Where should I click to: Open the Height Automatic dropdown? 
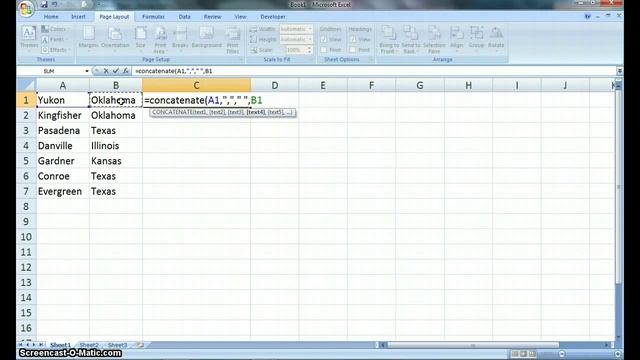point(310,40)
